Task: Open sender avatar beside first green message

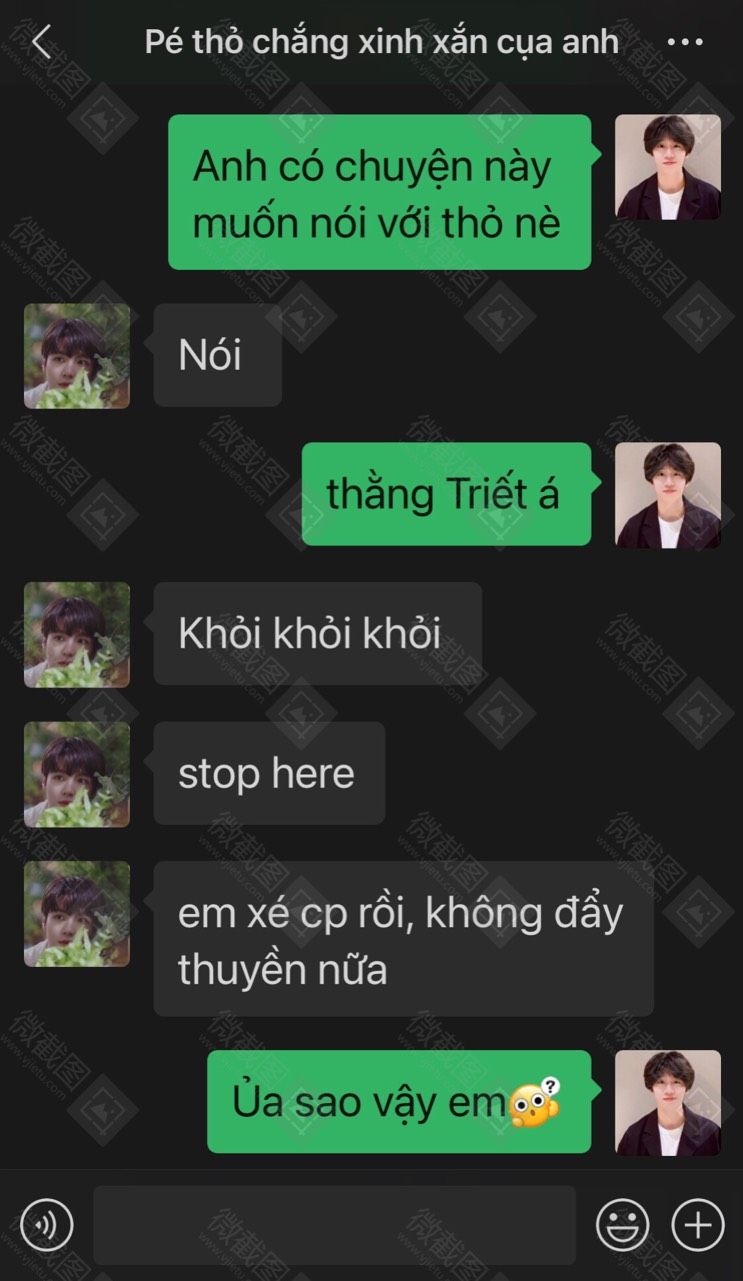Action: [x=668, y=167]
